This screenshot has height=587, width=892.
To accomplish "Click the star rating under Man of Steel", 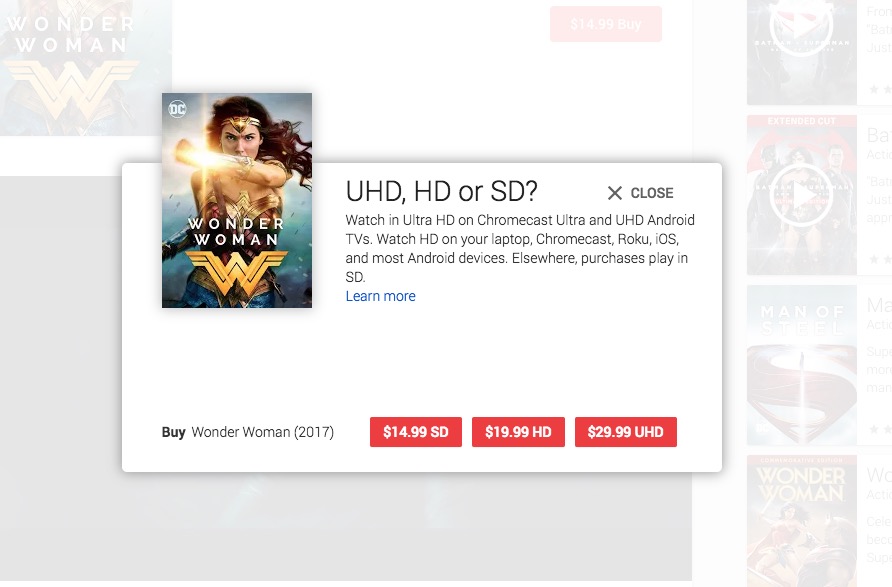I will 880,429.
